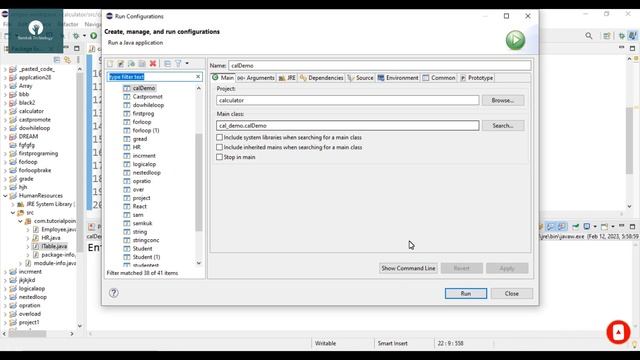Screen dimensions: 640x360
Task: Click the configuration list vertical scrollbar
Action: point(199,182)
